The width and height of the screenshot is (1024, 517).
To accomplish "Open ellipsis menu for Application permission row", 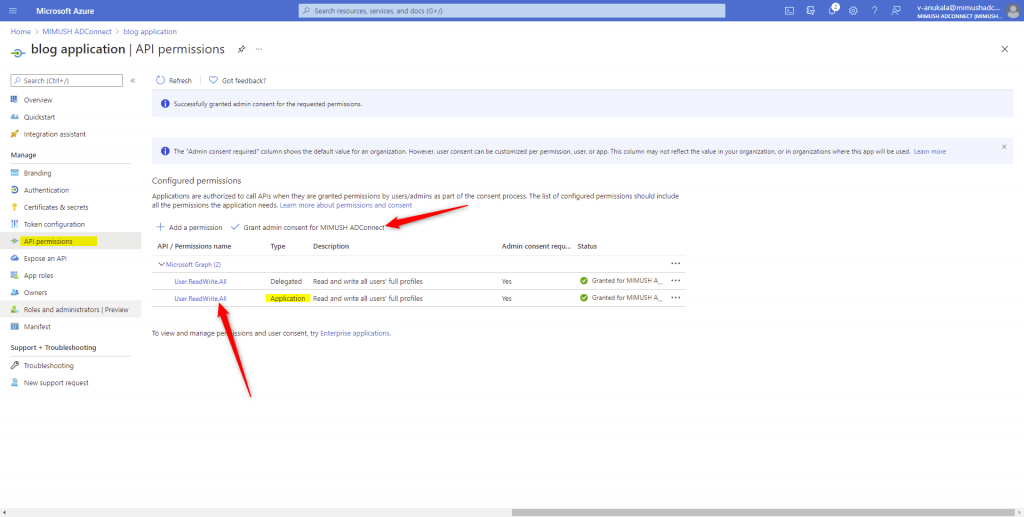I will pos(675,298).
